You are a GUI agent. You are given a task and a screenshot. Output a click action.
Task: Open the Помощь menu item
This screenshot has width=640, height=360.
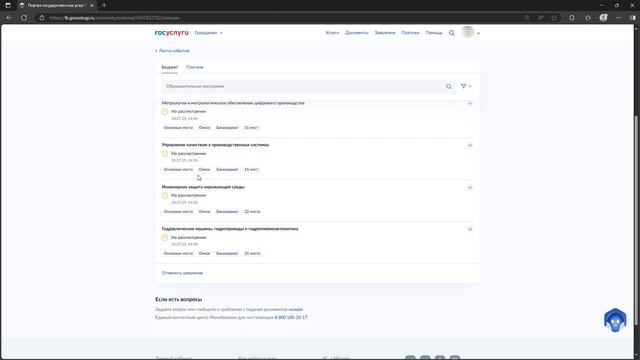tap(433, 33)
